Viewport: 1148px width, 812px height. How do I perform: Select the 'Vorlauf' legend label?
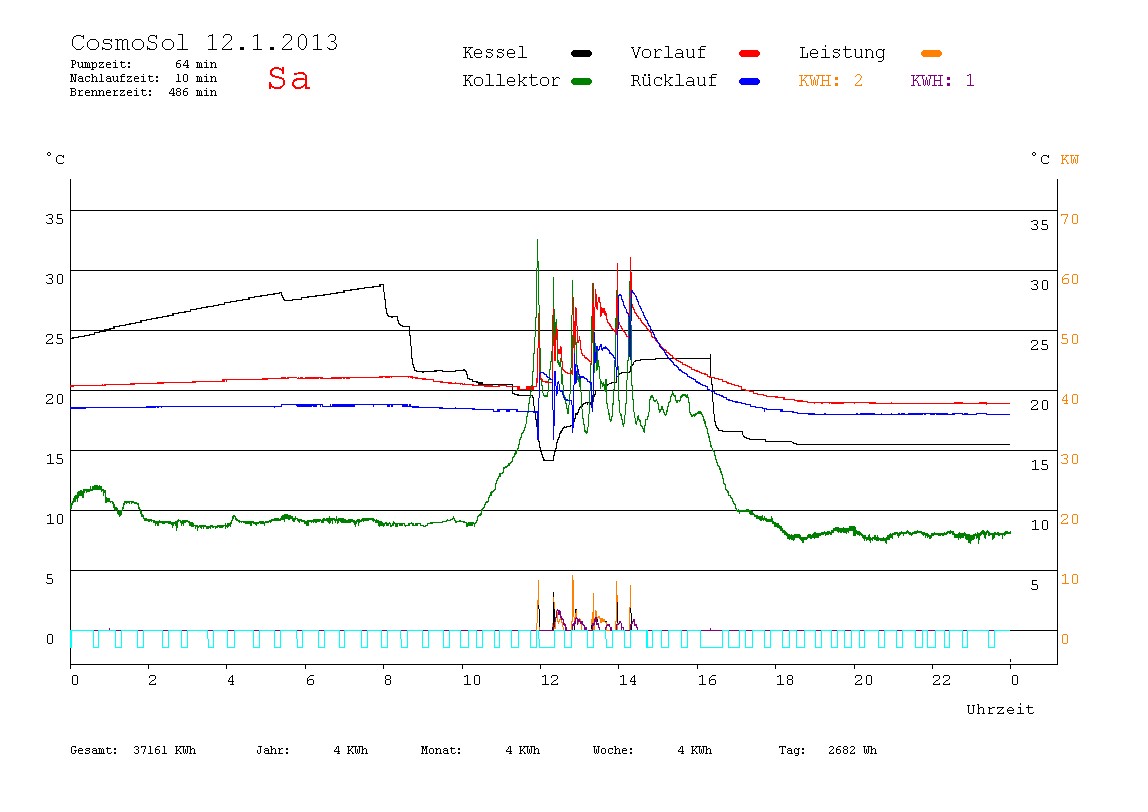click(x=668, y=53)
